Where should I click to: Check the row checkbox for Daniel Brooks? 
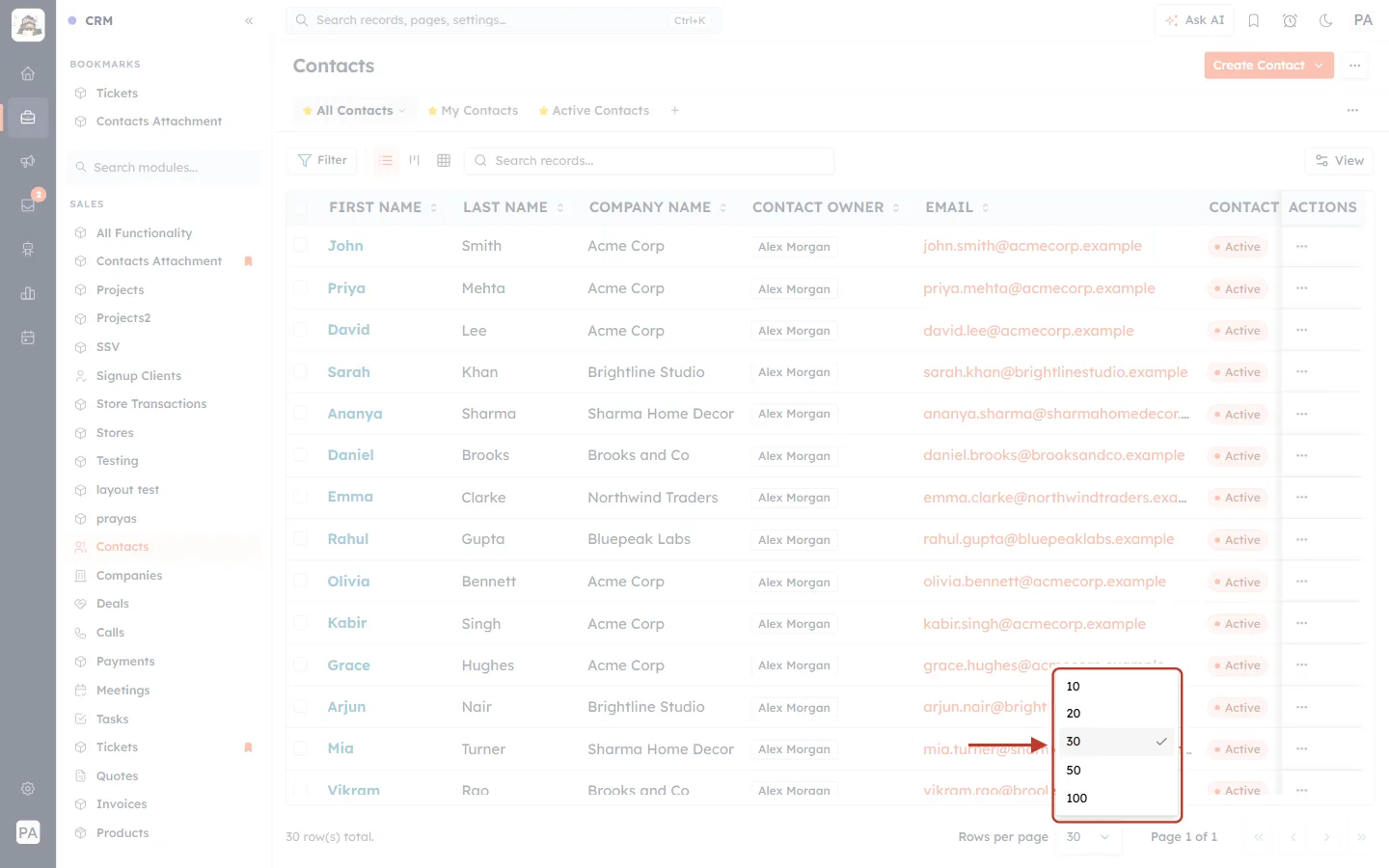pos(301,455)
